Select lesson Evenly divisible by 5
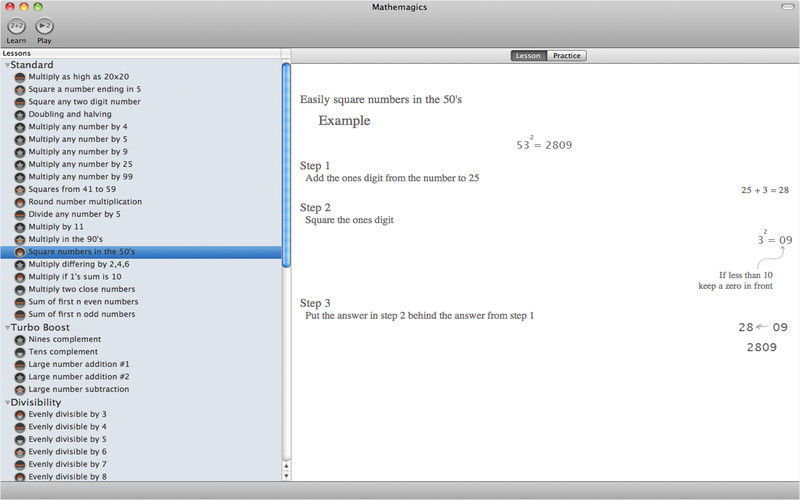800x500 pixels. pos(141,439)
